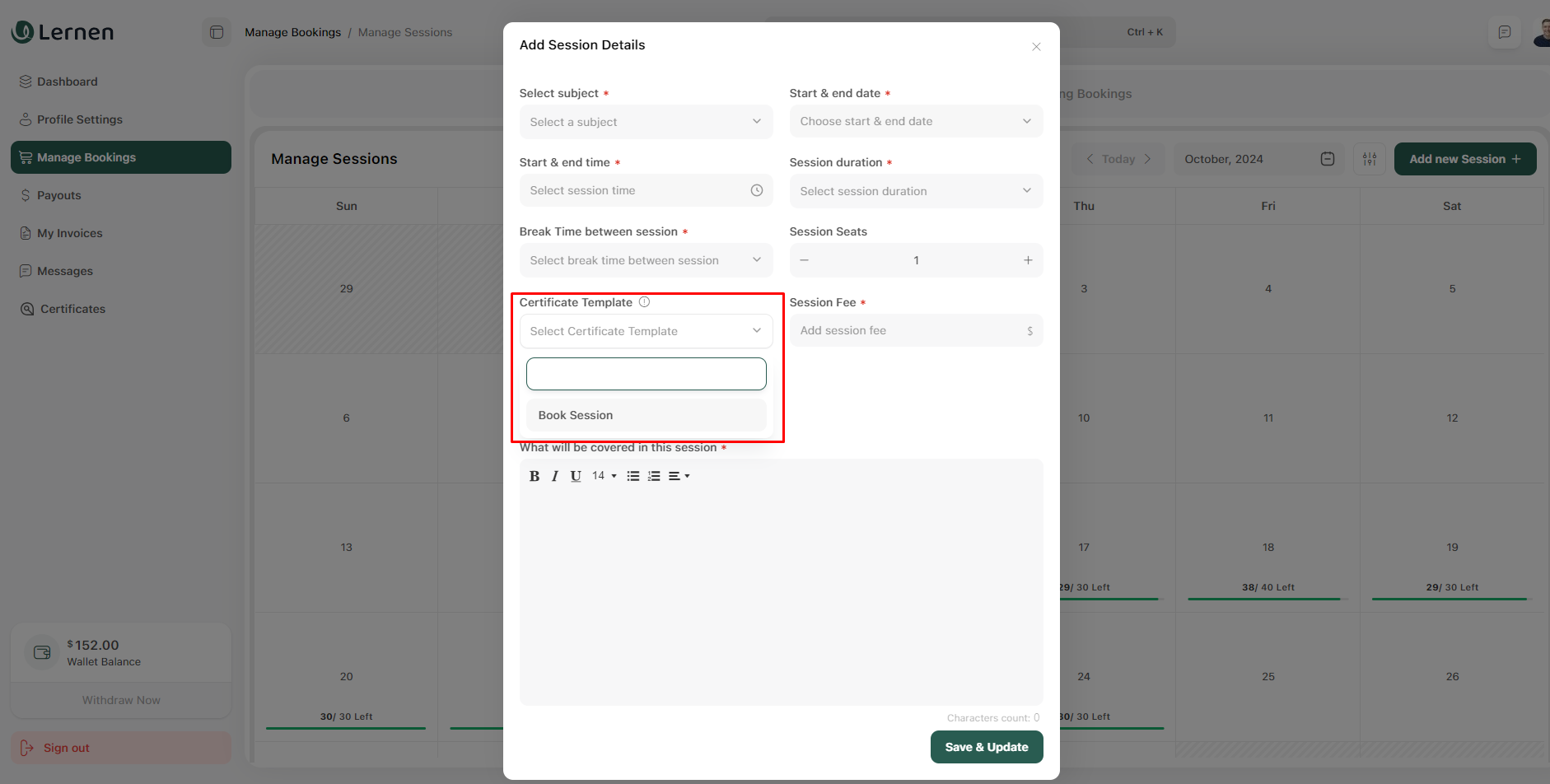Insert an unordered bullet list
The width and height of the screenshot is (1550, 784).
tap(633, 476)
